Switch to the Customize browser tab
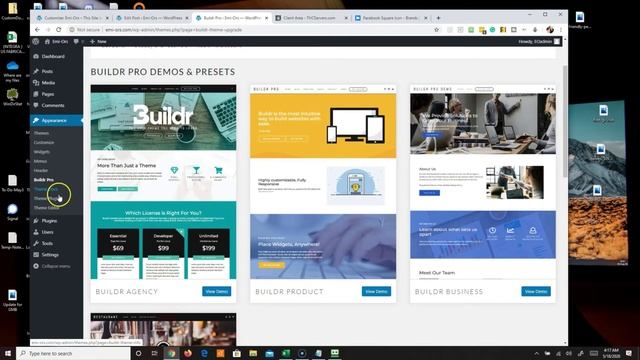 click(72, 18)
